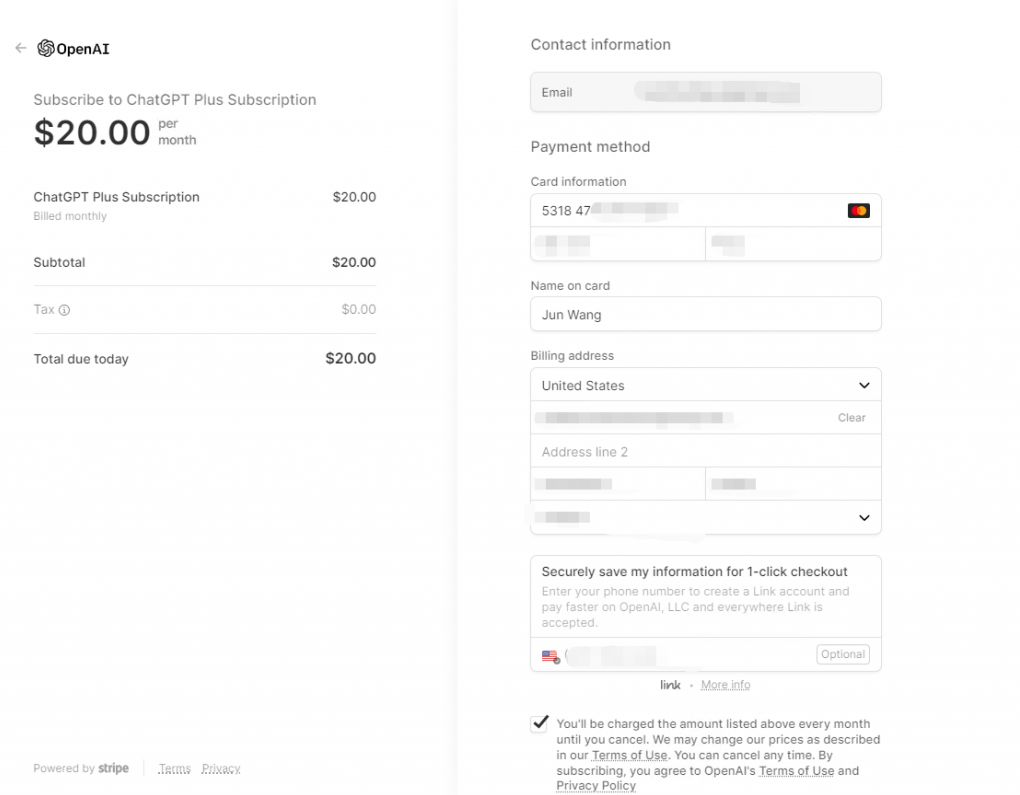Toggle the subscription terms agreement checkbox

click(x=540, y=723)
